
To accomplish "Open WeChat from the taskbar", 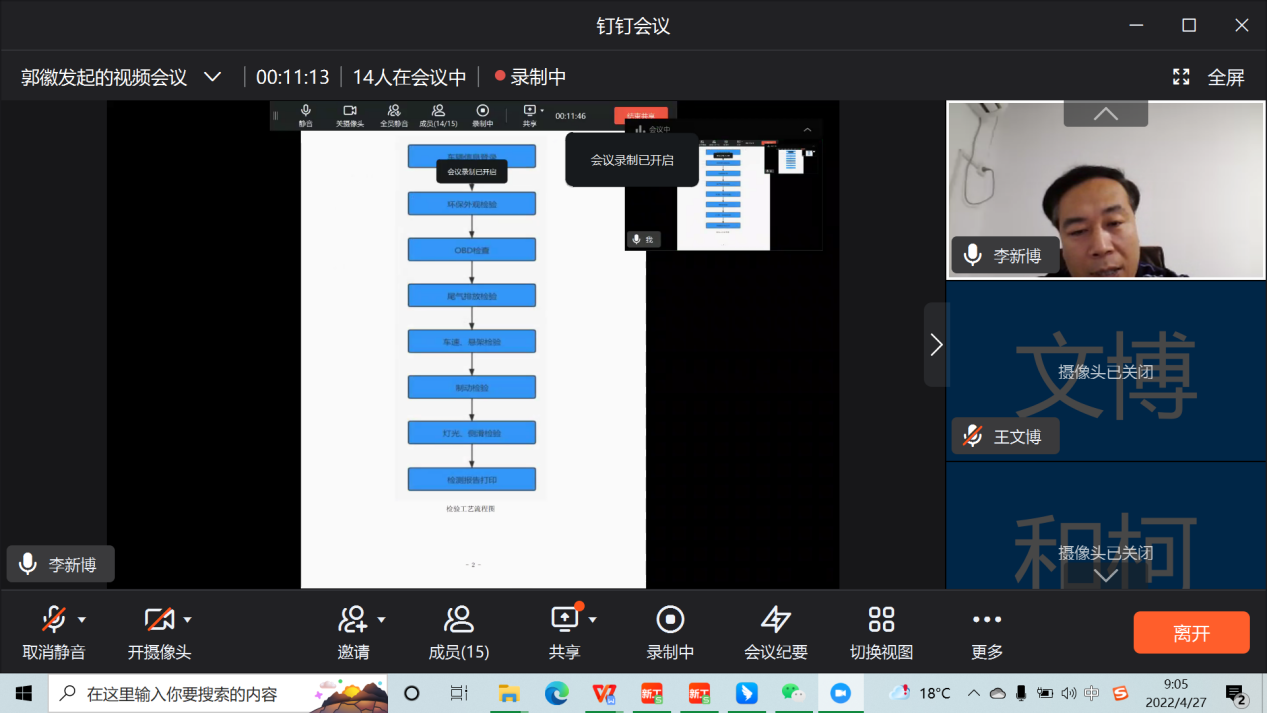I will point(792,693).
